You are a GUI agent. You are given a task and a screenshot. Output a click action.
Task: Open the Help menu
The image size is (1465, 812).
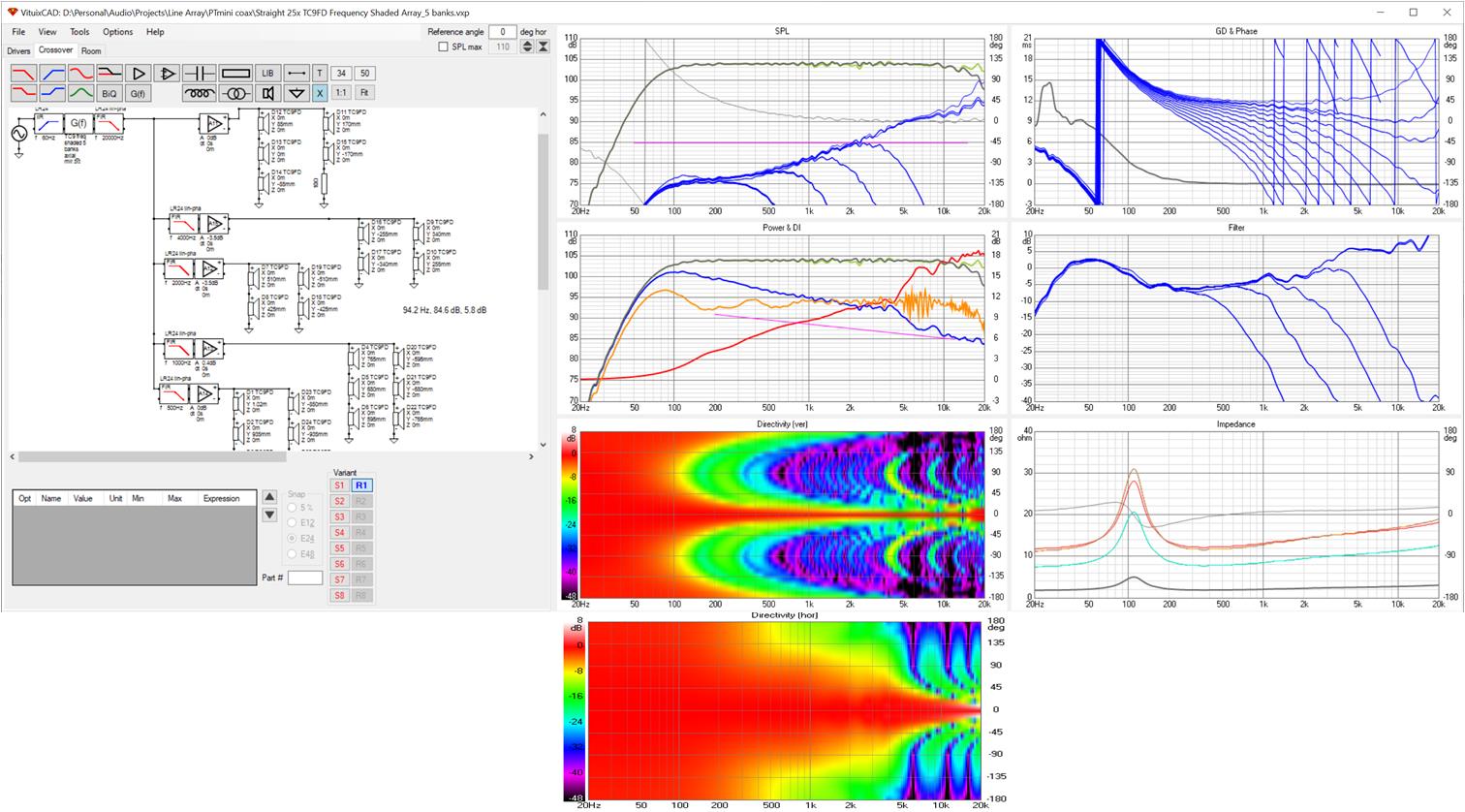[x=155, y=32]
